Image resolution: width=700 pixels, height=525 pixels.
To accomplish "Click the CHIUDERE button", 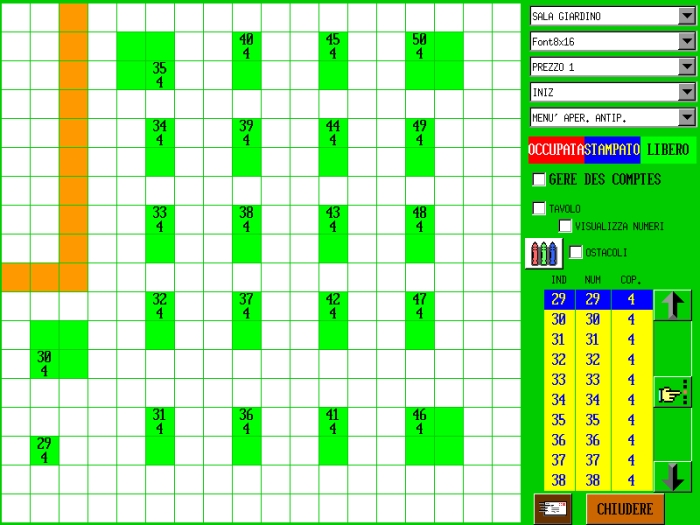I will tap(625, 508).
